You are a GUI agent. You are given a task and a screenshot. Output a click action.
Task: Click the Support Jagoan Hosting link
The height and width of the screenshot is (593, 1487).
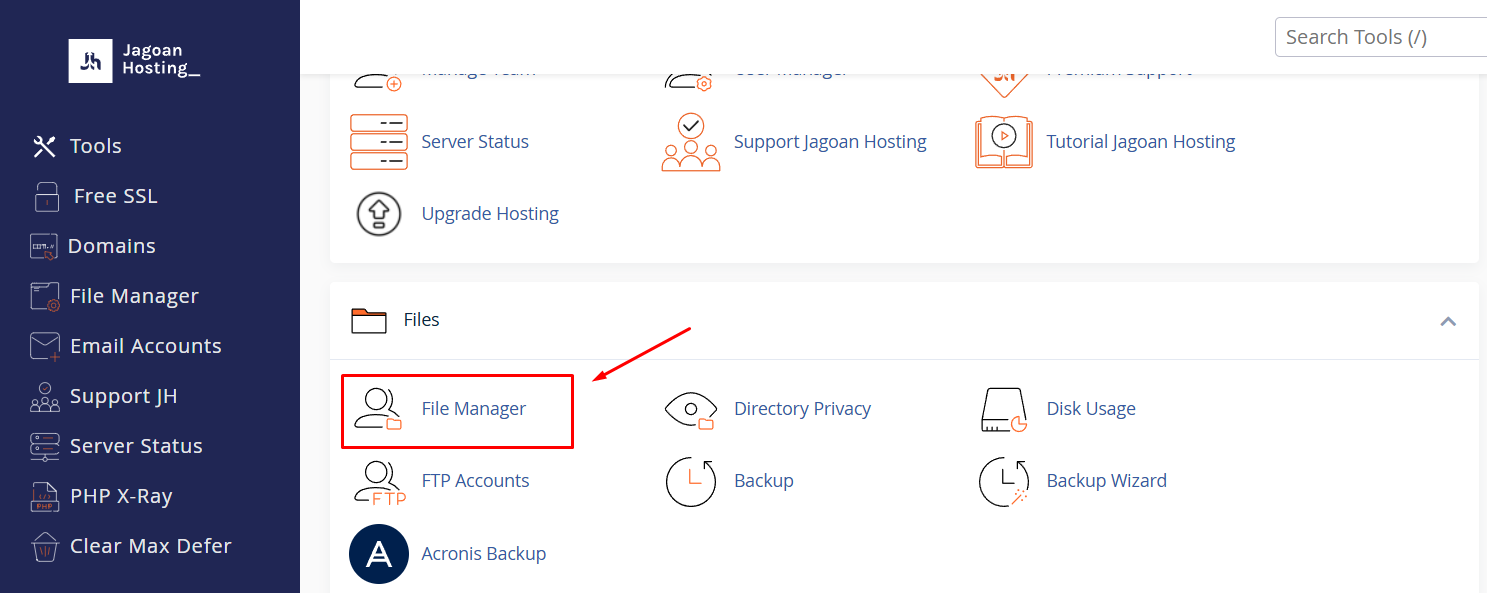(x=830, y=142)
